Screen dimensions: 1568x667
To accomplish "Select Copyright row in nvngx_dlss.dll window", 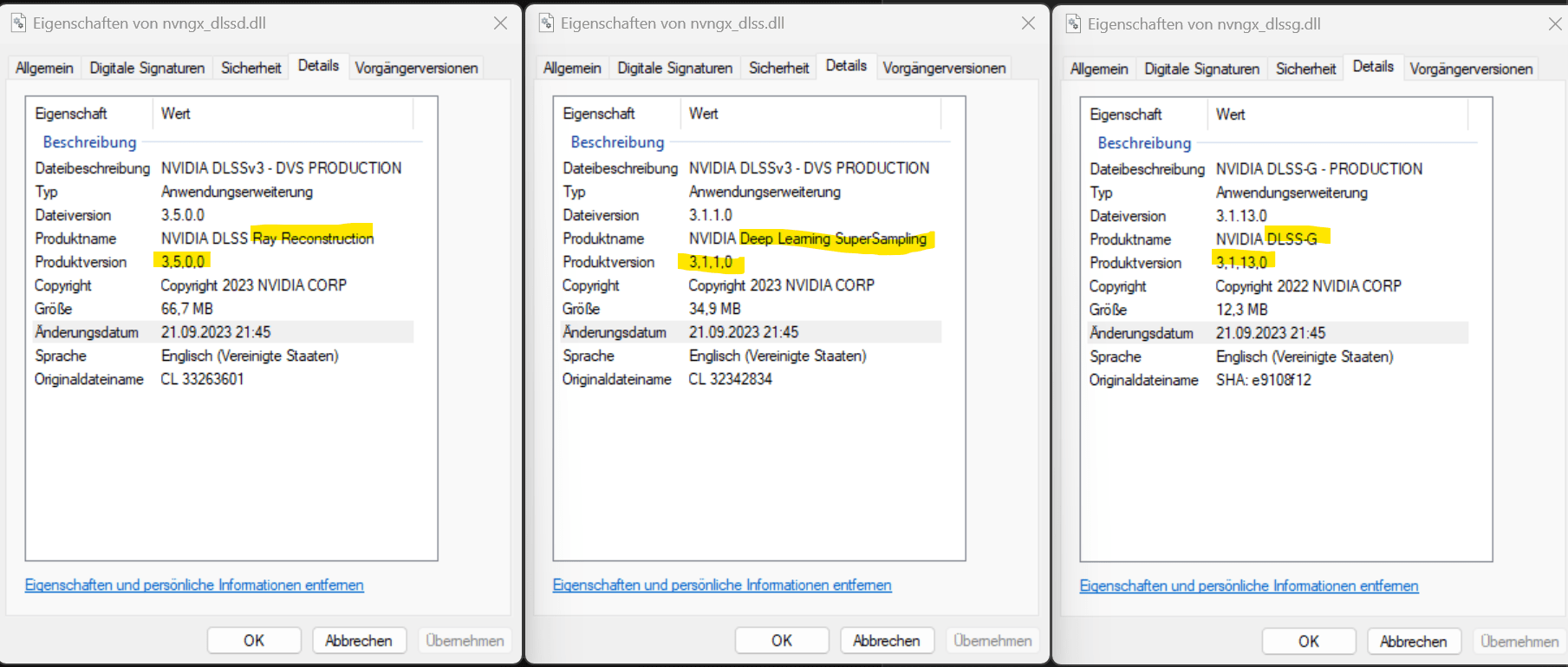I will (751, 284).
